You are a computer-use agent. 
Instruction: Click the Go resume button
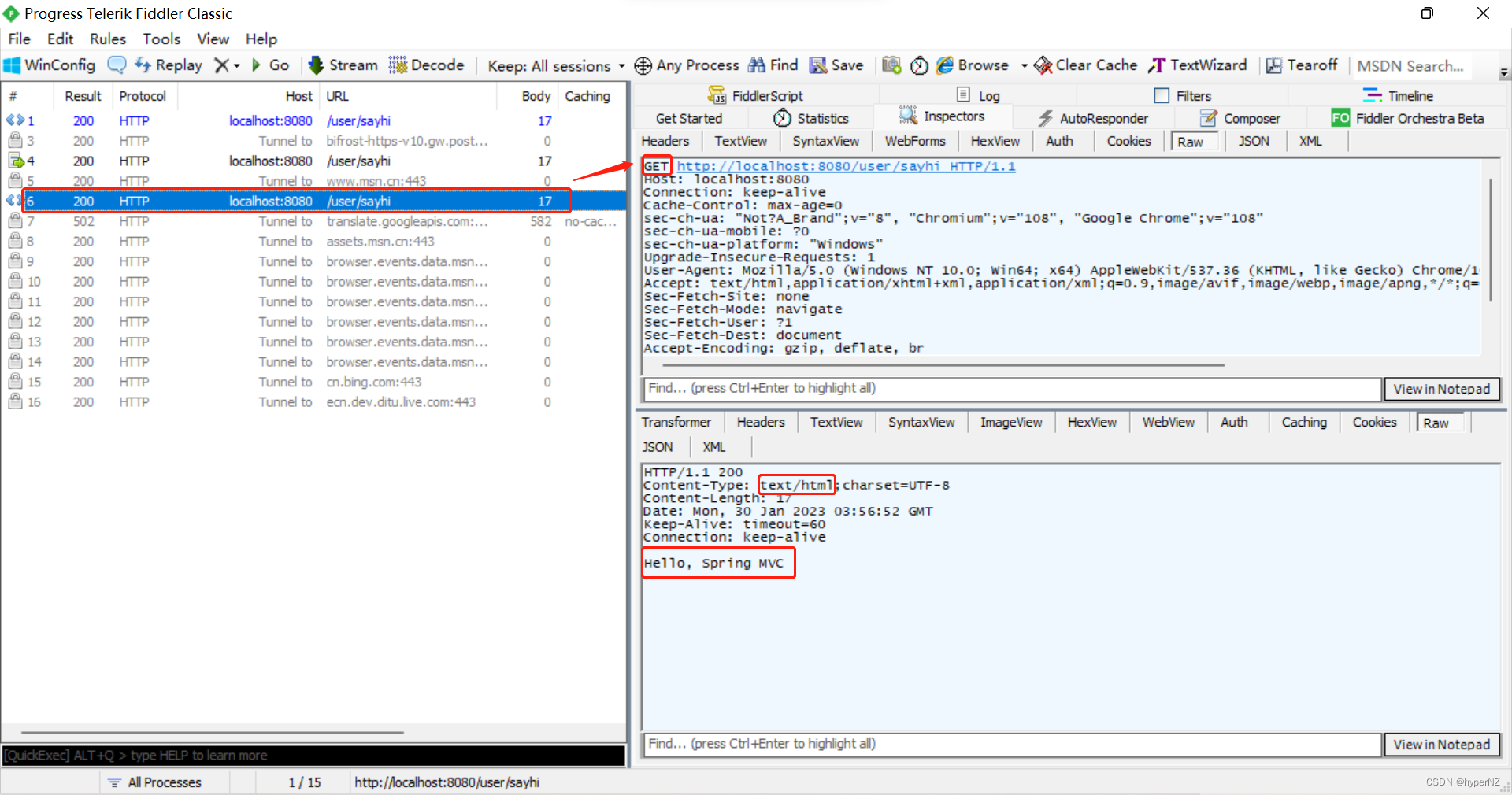(271, 65)
